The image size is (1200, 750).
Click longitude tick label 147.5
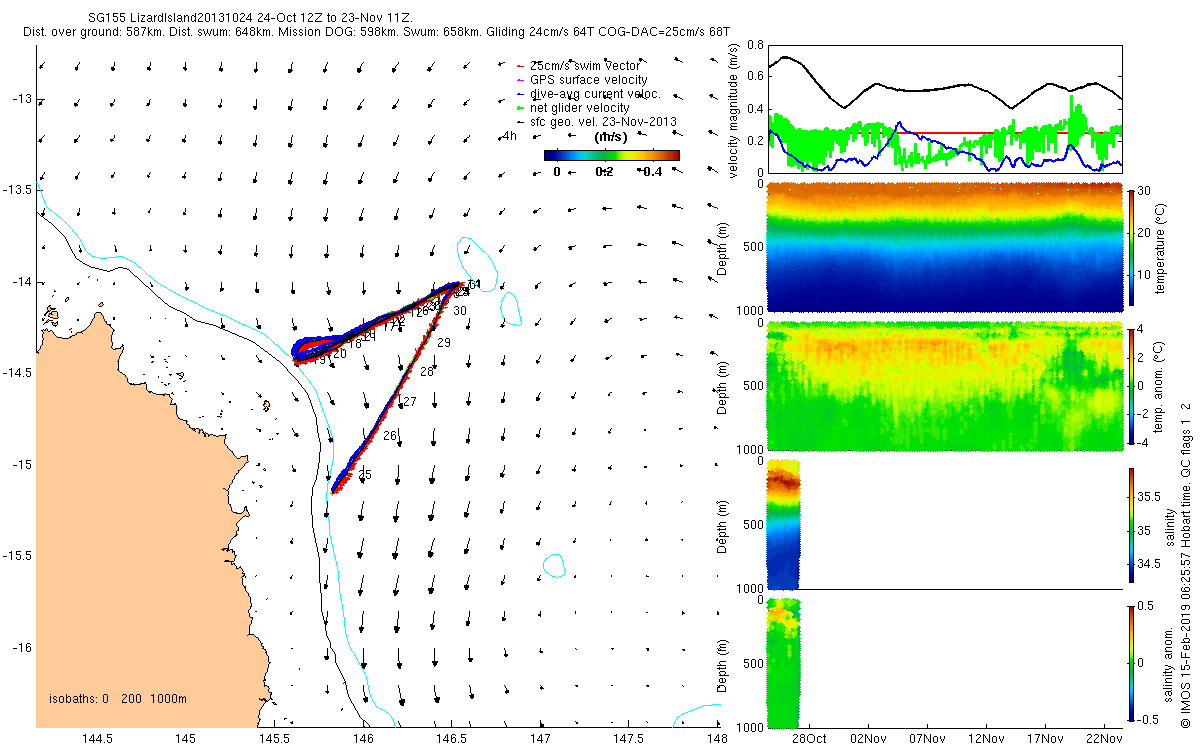click(630, 740)
